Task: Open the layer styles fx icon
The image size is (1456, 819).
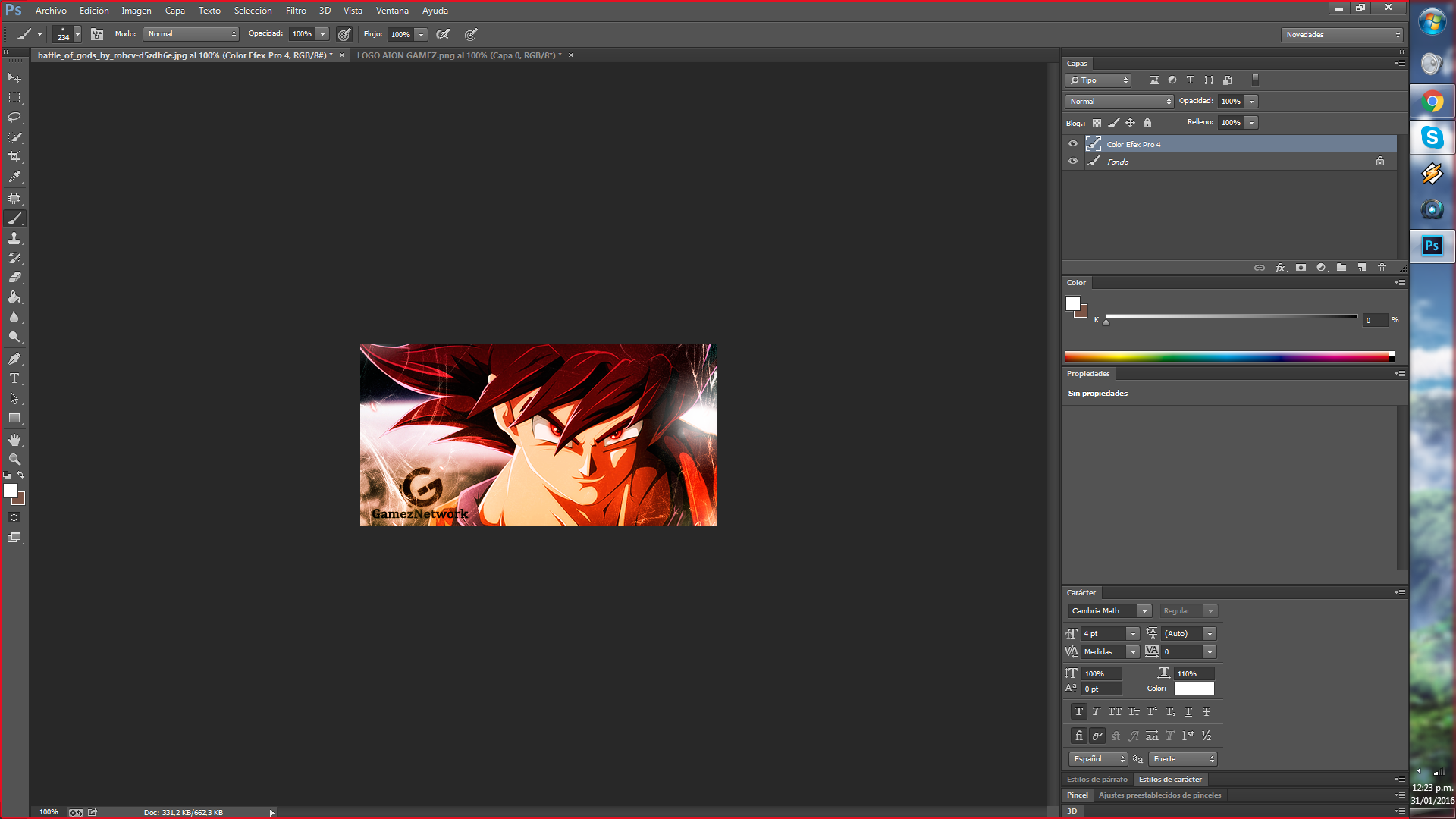Action: point(1281,268)
